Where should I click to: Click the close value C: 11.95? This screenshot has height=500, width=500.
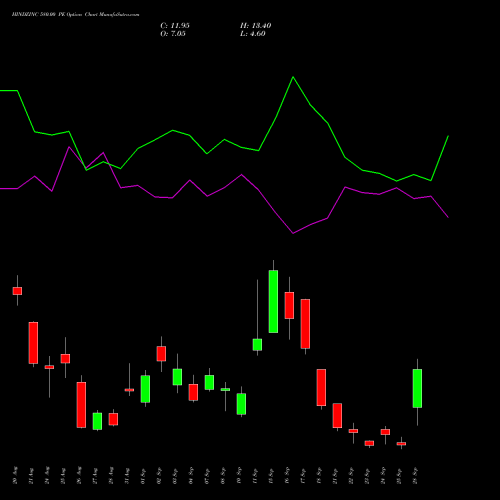(x=175, y=26)
